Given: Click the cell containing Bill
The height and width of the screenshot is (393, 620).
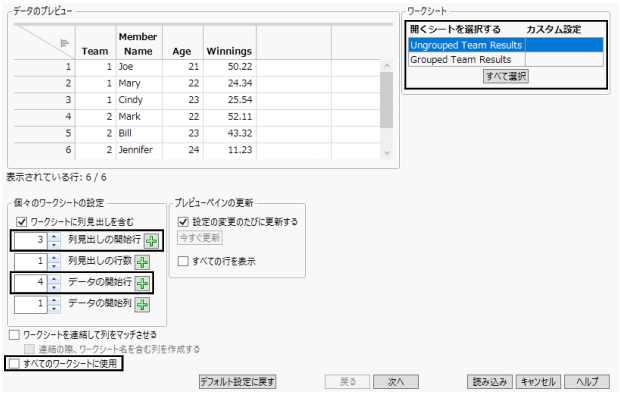Looking at the screenshot, I should click(x=139, y=133).
